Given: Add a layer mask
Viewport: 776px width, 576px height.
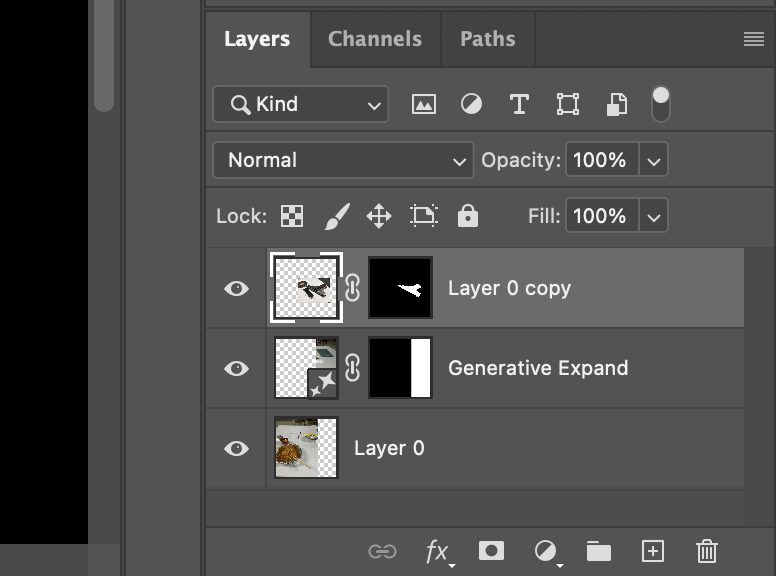Looking at the screenshot, I should coord(491,551).
